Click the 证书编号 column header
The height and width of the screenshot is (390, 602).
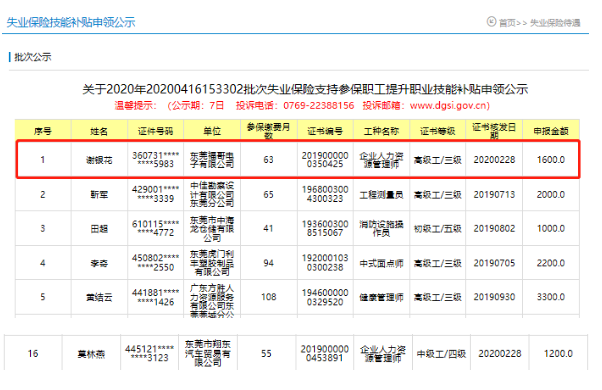325,131
